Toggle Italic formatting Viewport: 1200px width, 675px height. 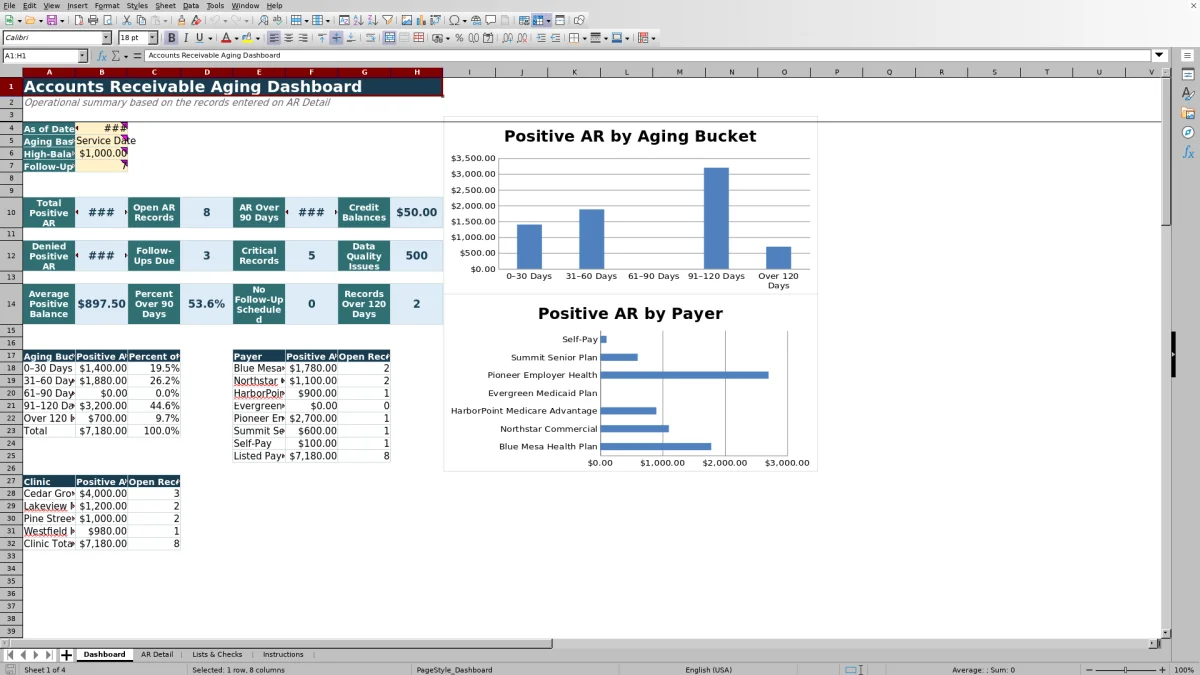pos(186,38)
